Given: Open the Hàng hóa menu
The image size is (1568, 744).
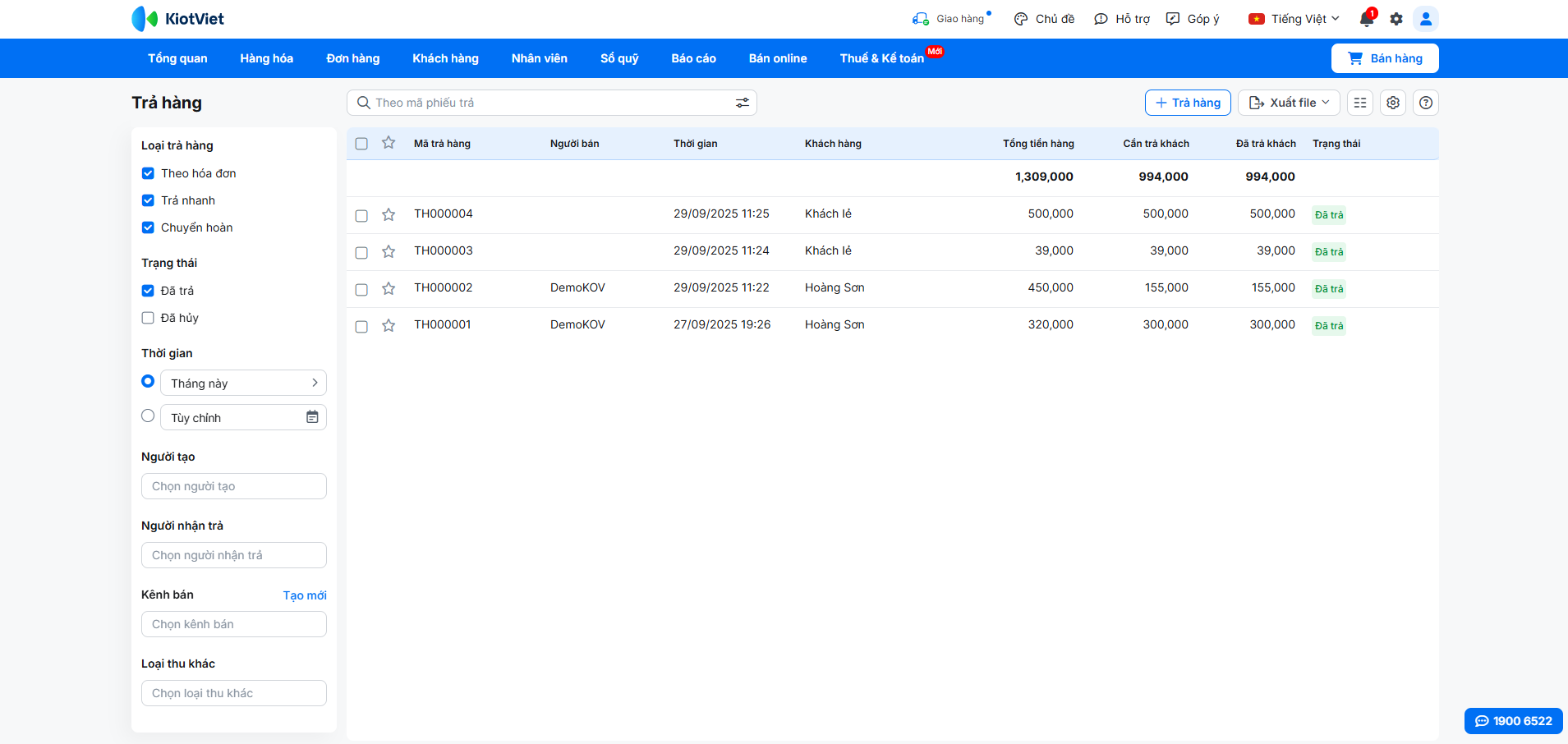Looking at the screenshot, I should point(266,58).
